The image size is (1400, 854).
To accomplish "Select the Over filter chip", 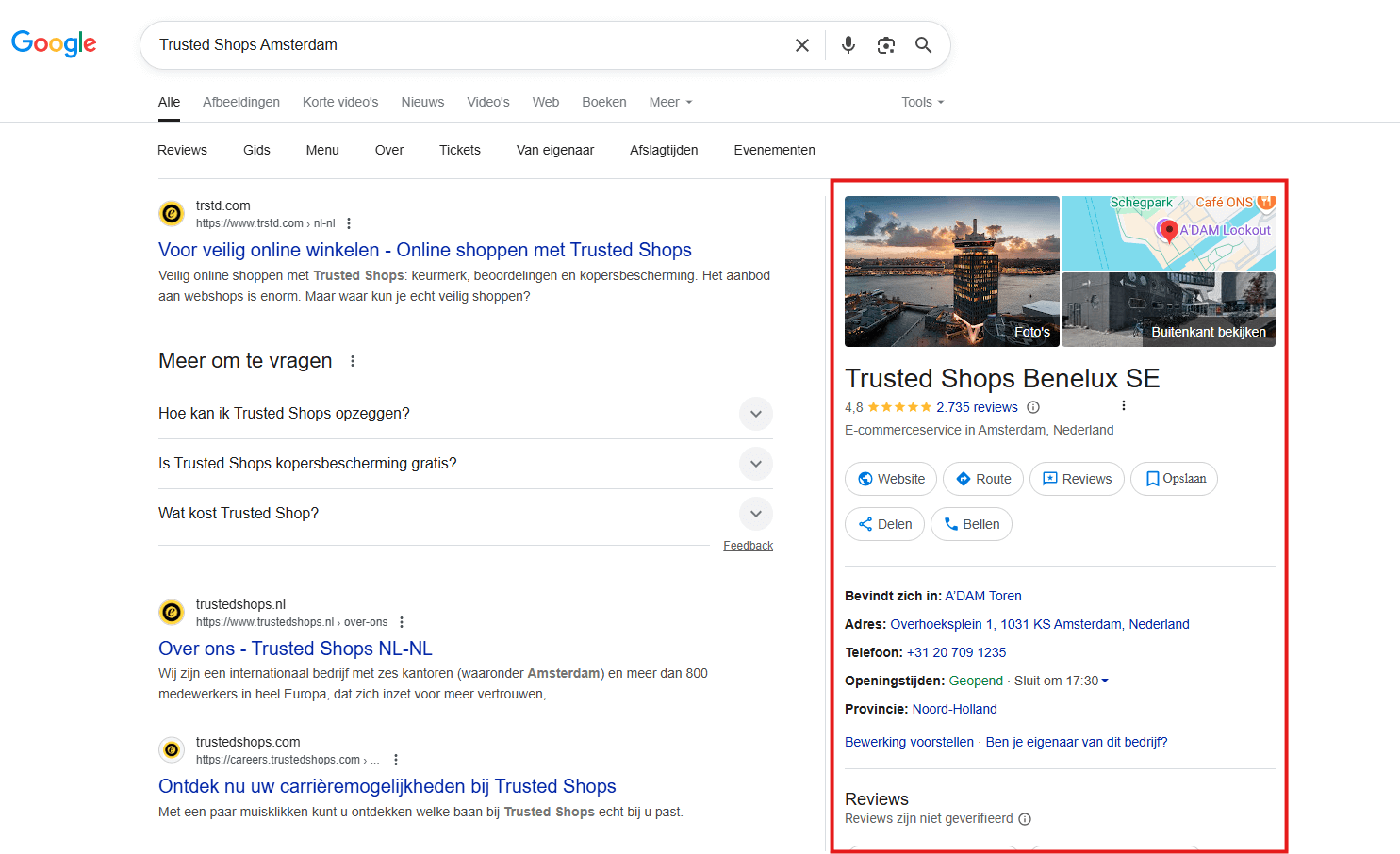I will coord(389,150).
